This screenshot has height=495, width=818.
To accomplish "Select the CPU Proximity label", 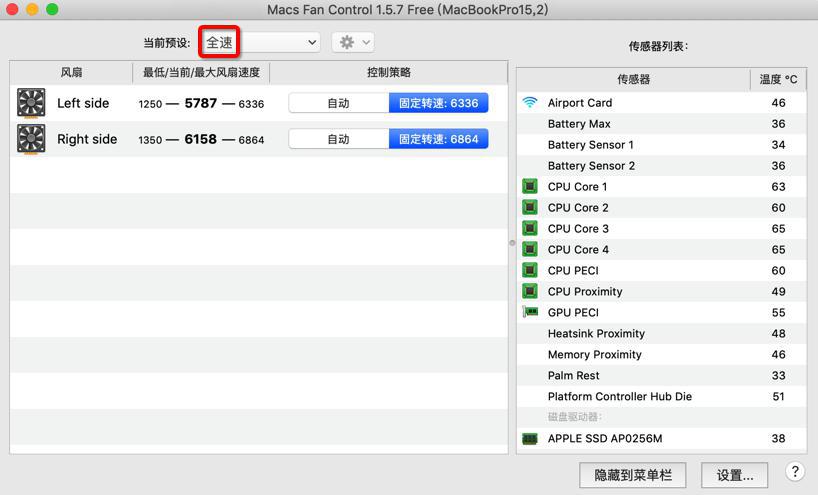I will pos(585,292).
